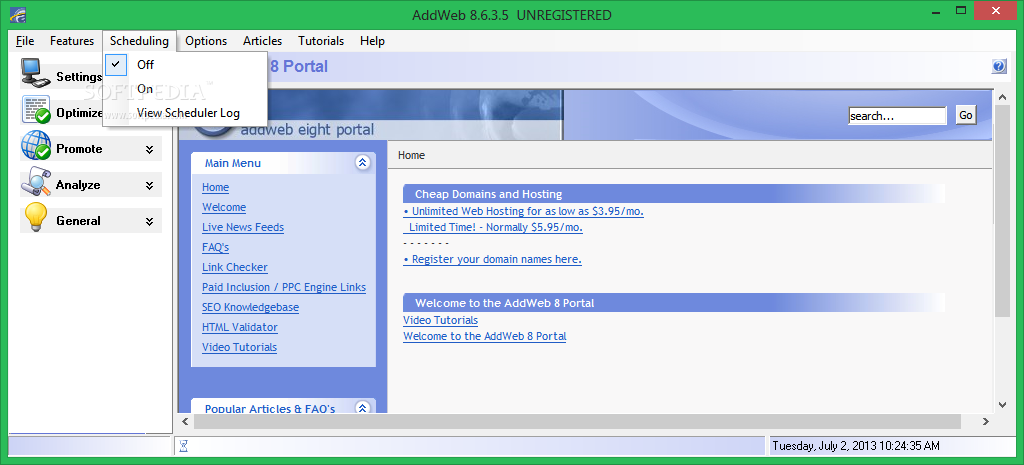
Task: Click the Analyze magnifier icon
Action: (x=36, y=182)
